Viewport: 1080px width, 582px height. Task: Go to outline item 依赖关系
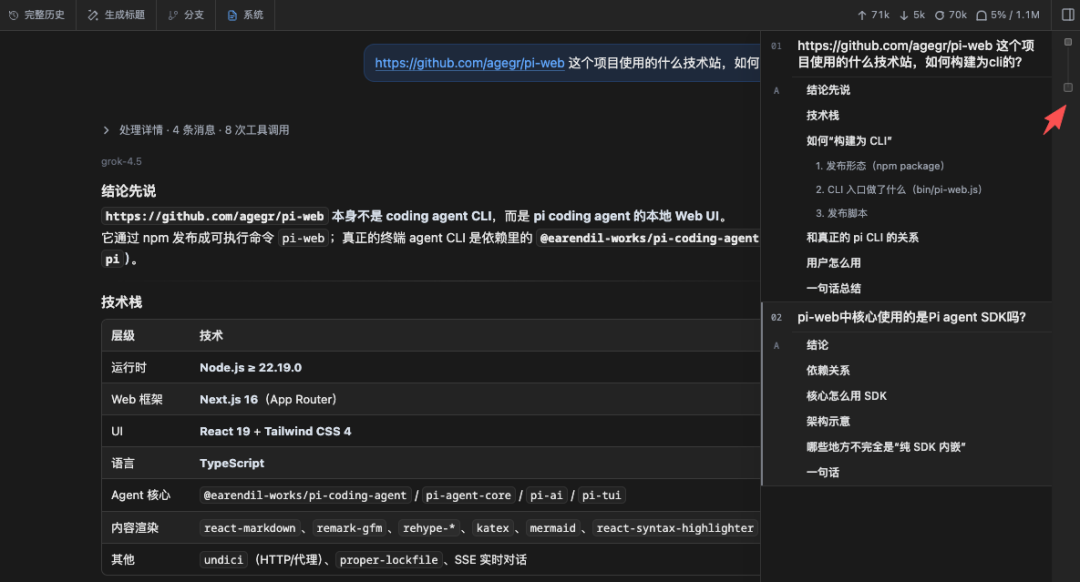(828, 371)
